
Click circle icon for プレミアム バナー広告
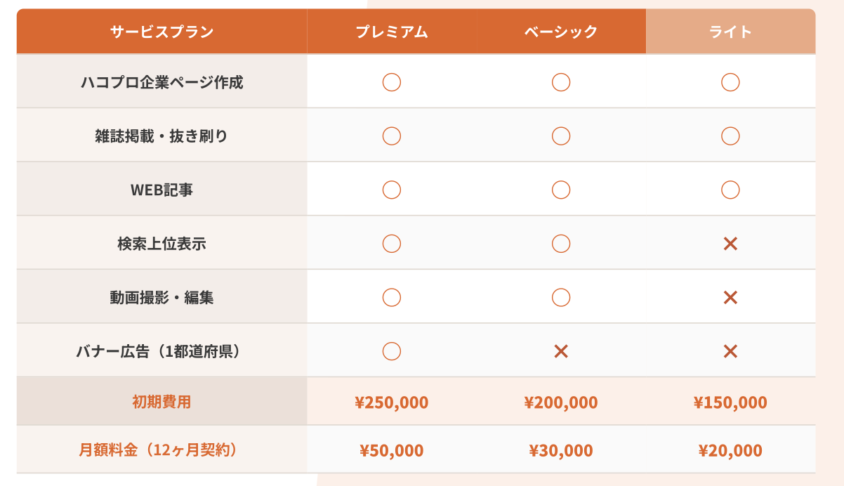click(391, 351)
